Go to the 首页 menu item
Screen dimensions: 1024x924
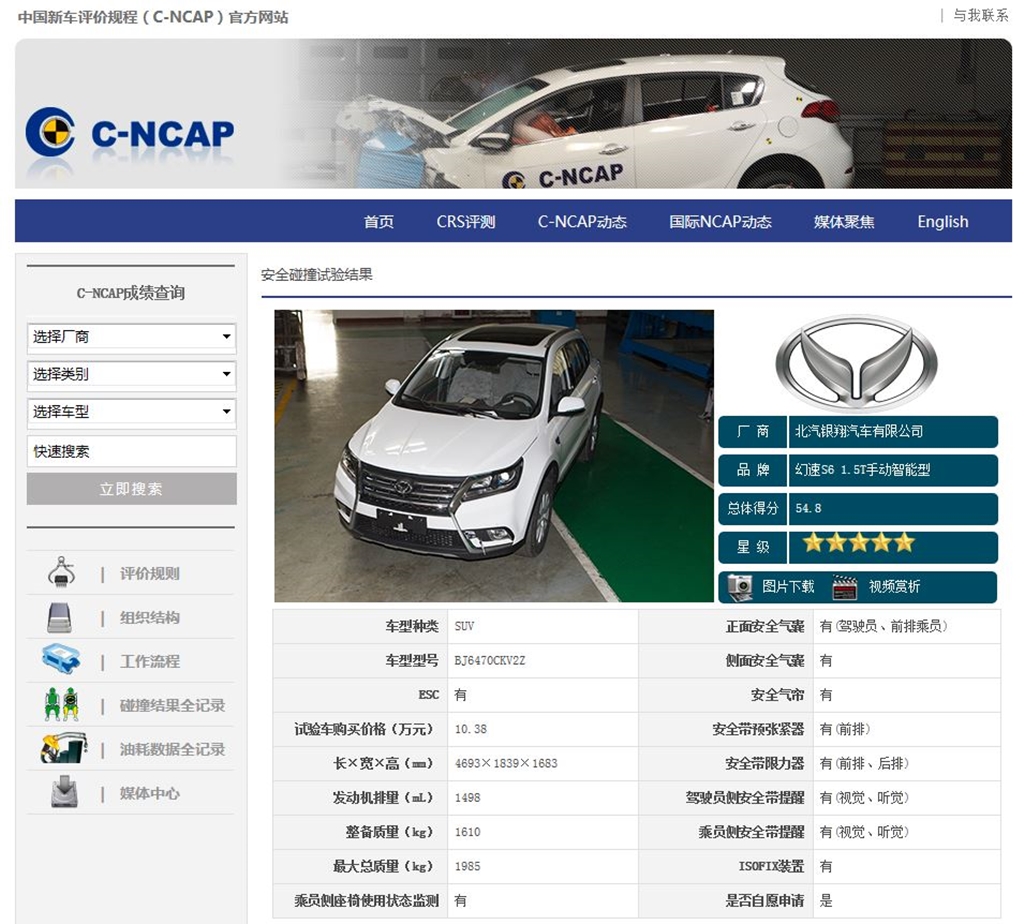[x=379, y=222]
